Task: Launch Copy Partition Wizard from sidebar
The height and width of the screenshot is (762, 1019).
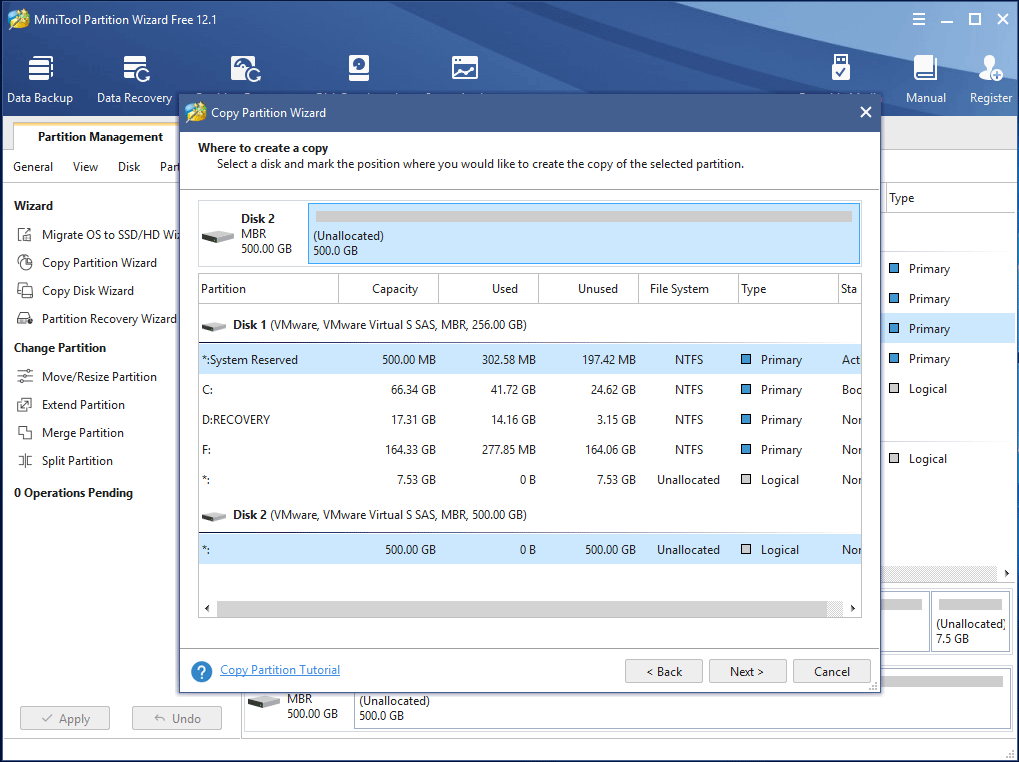Action: pyautogui.click(x=87, y=262)
